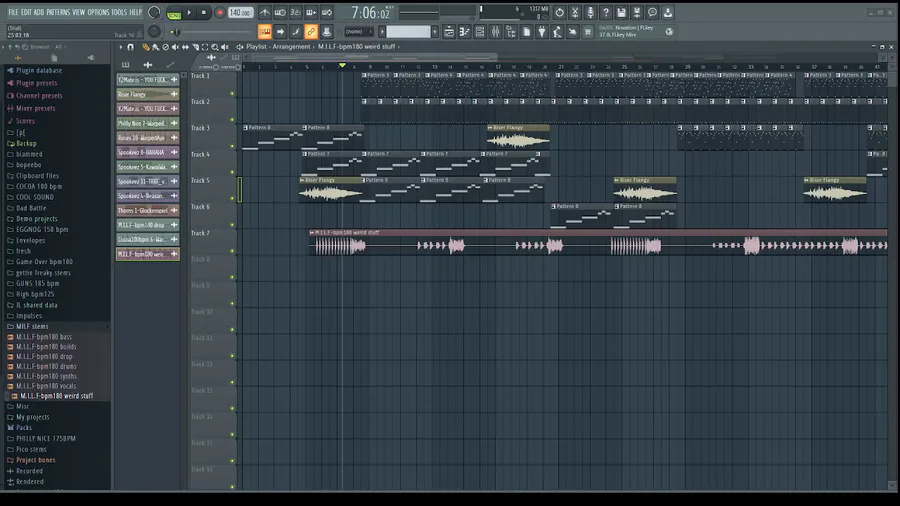
Task: Select Thorns 1-Glockenspiel in clip picker
Action: pos(148,211)
